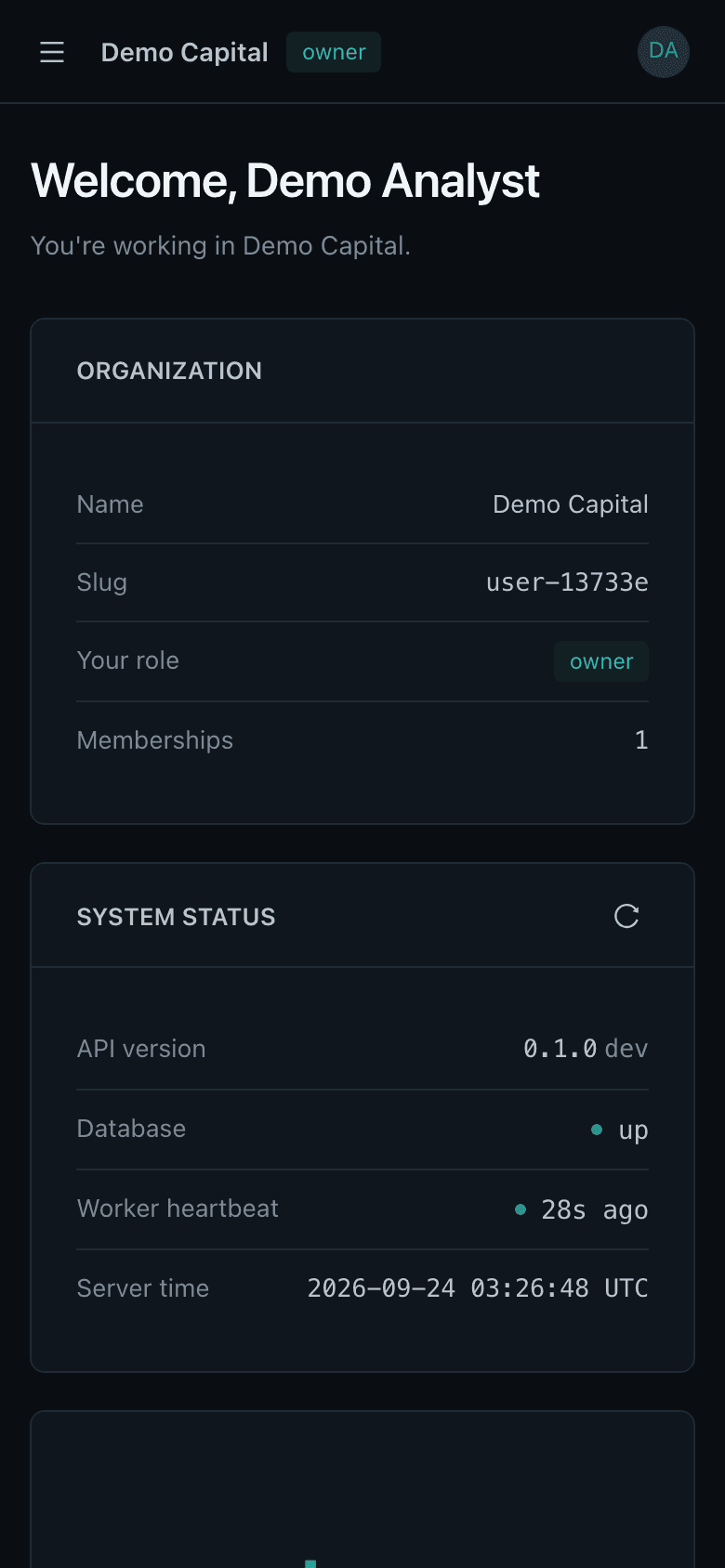This screenshot has height=1568, width=725.
Task: Click the Memberships count 1
Action: coord(641,740)
